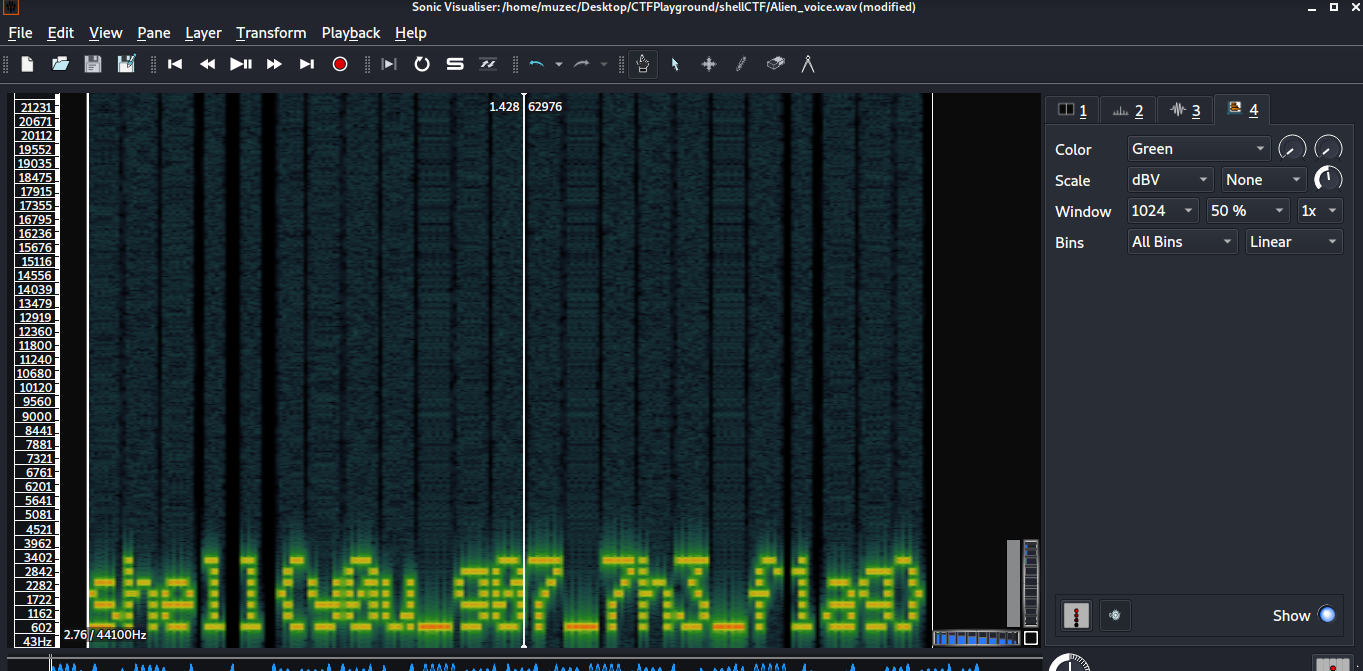Switch to layer tab 1
This screenshot has height=671, width=1363.
[x=1072, y=110]
